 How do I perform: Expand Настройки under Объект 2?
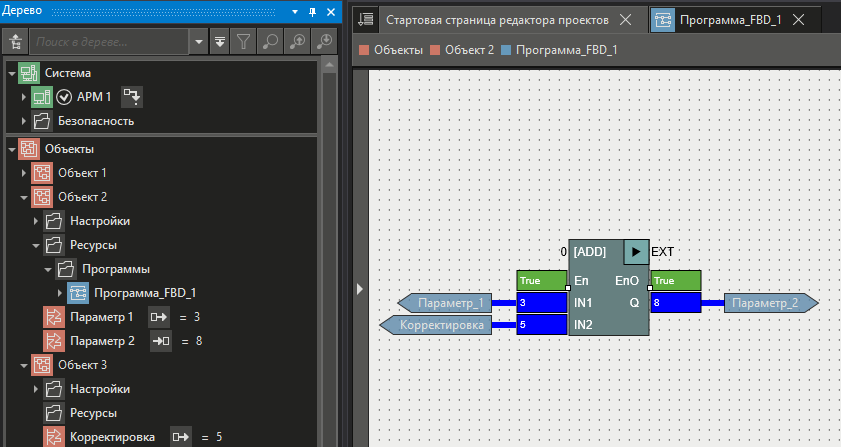pyautogui.click(x=36, y=221)
